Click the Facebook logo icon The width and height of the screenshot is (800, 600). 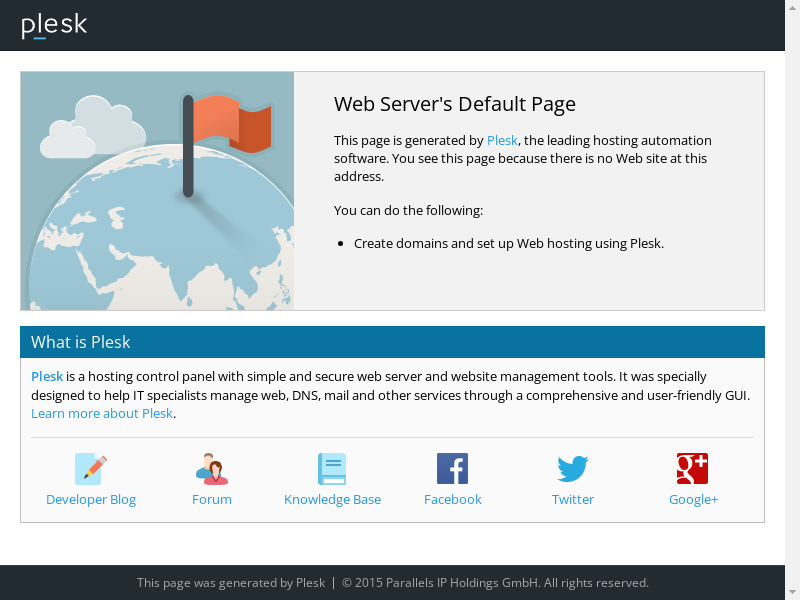(x=452, y=468)
